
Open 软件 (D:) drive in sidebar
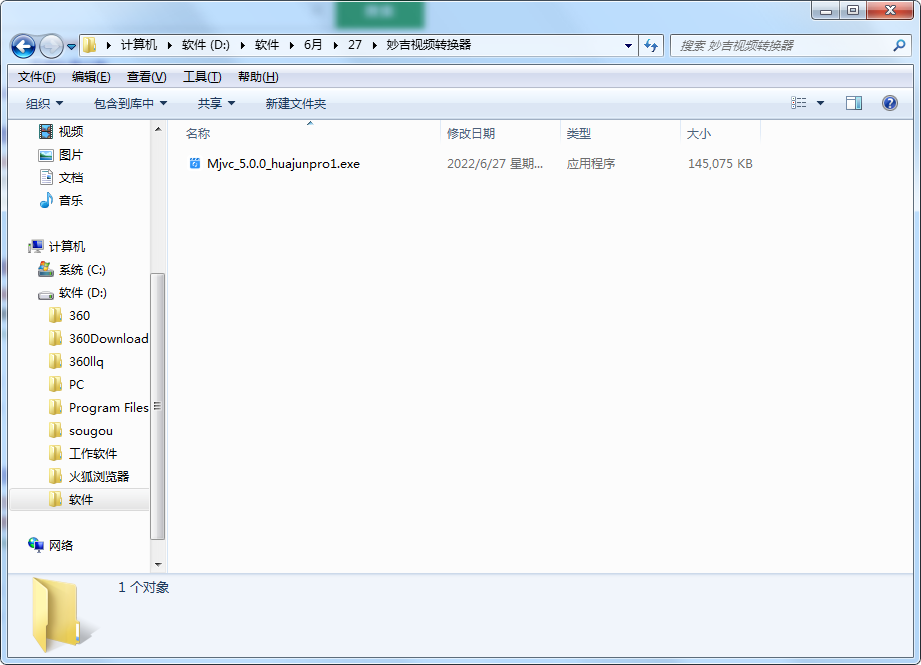[x=73, y=293]
